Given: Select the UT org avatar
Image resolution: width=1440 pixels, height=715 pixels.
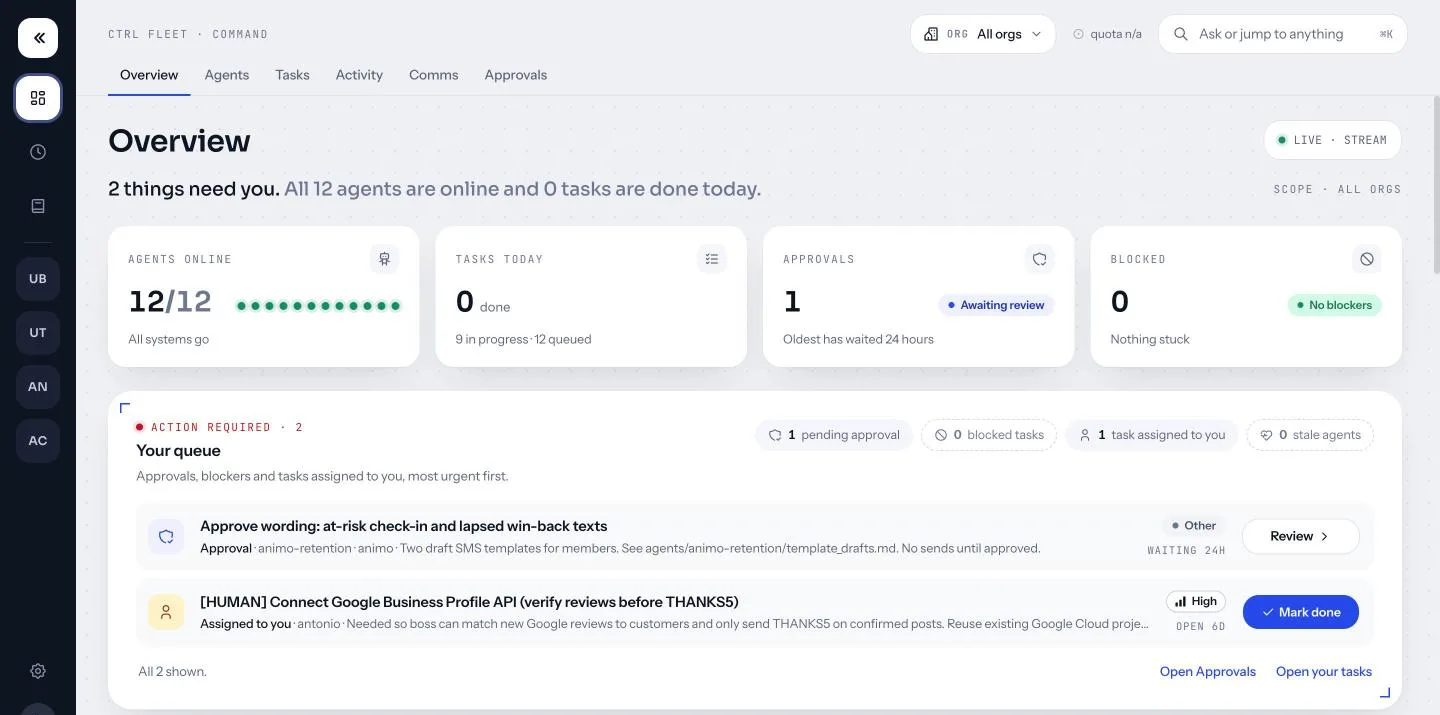Looking at the screenshot, I should coord(38,333).
